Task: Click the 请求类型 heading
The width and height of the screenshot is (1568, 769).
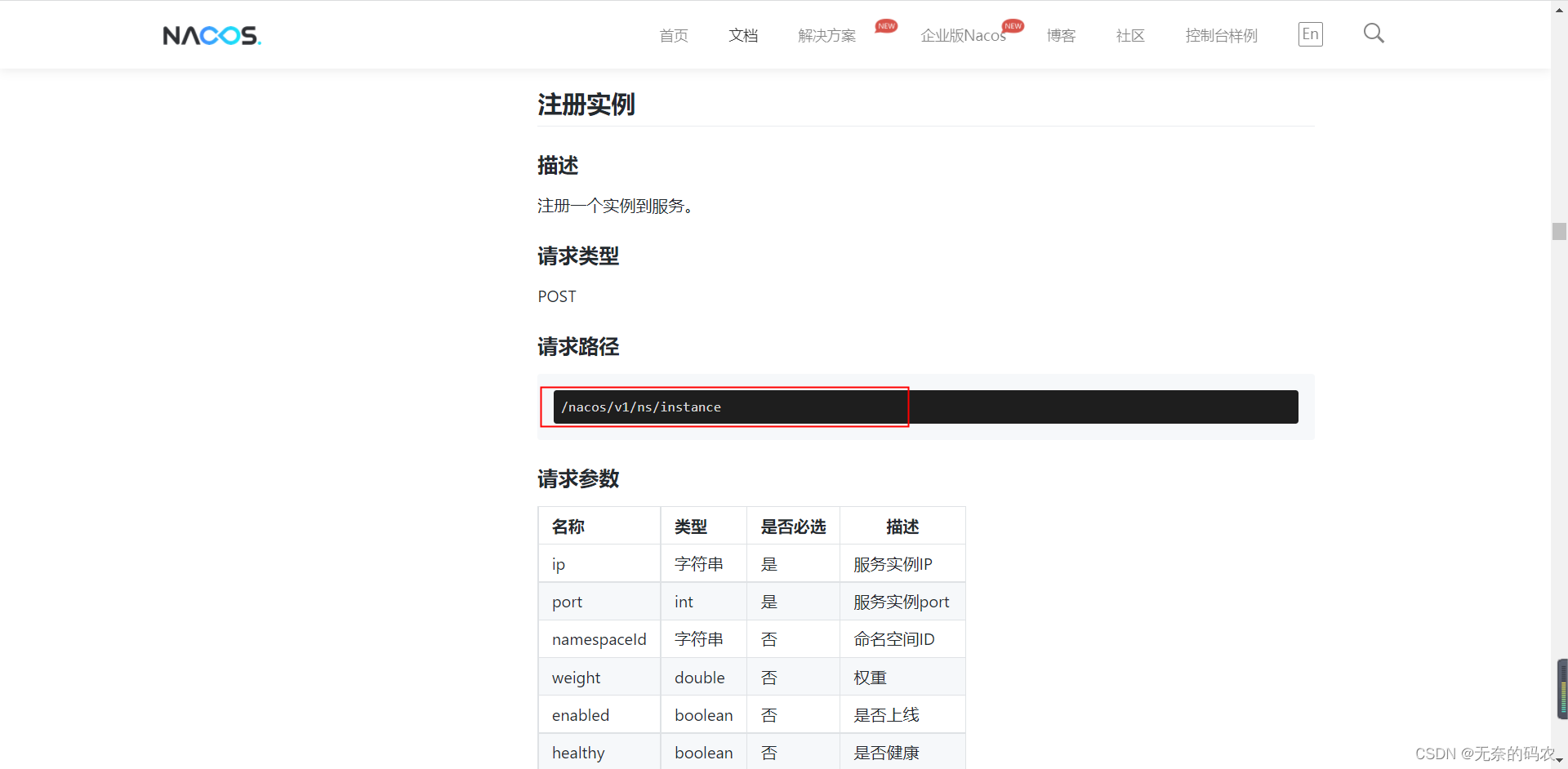Action: pos(578,256)
